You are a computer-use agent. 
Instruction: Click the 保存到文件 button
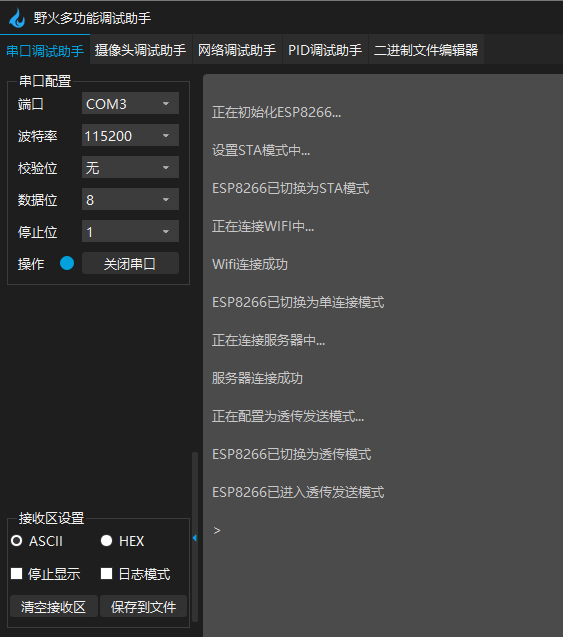point(143,607)
